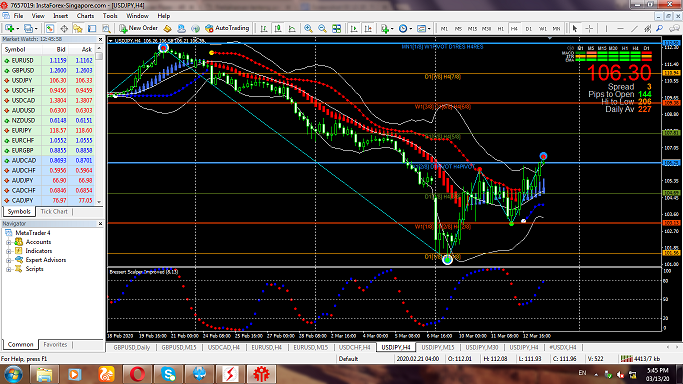The image size is (683, 384).
Task: Launch MetaEditor with the yellow book icon
Action: (x=168, y=28)
